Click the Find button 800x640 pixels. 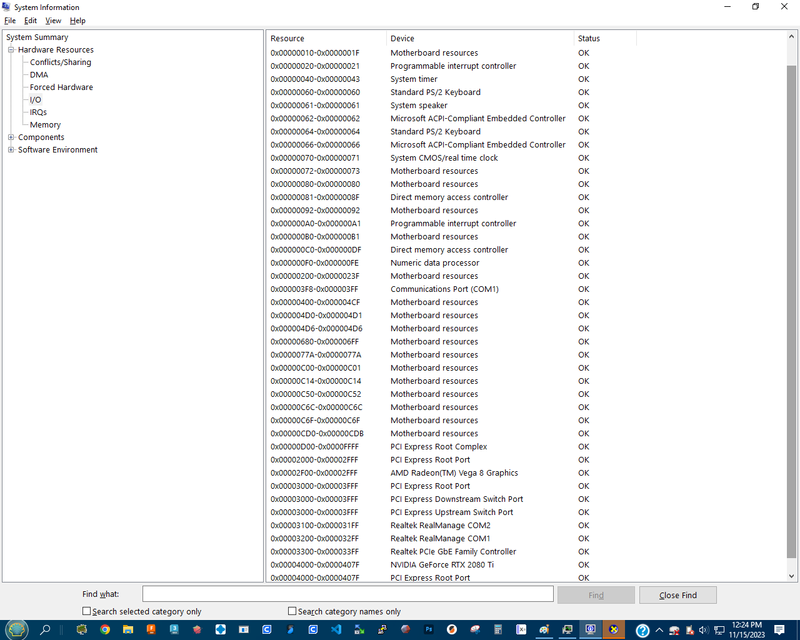596,595
